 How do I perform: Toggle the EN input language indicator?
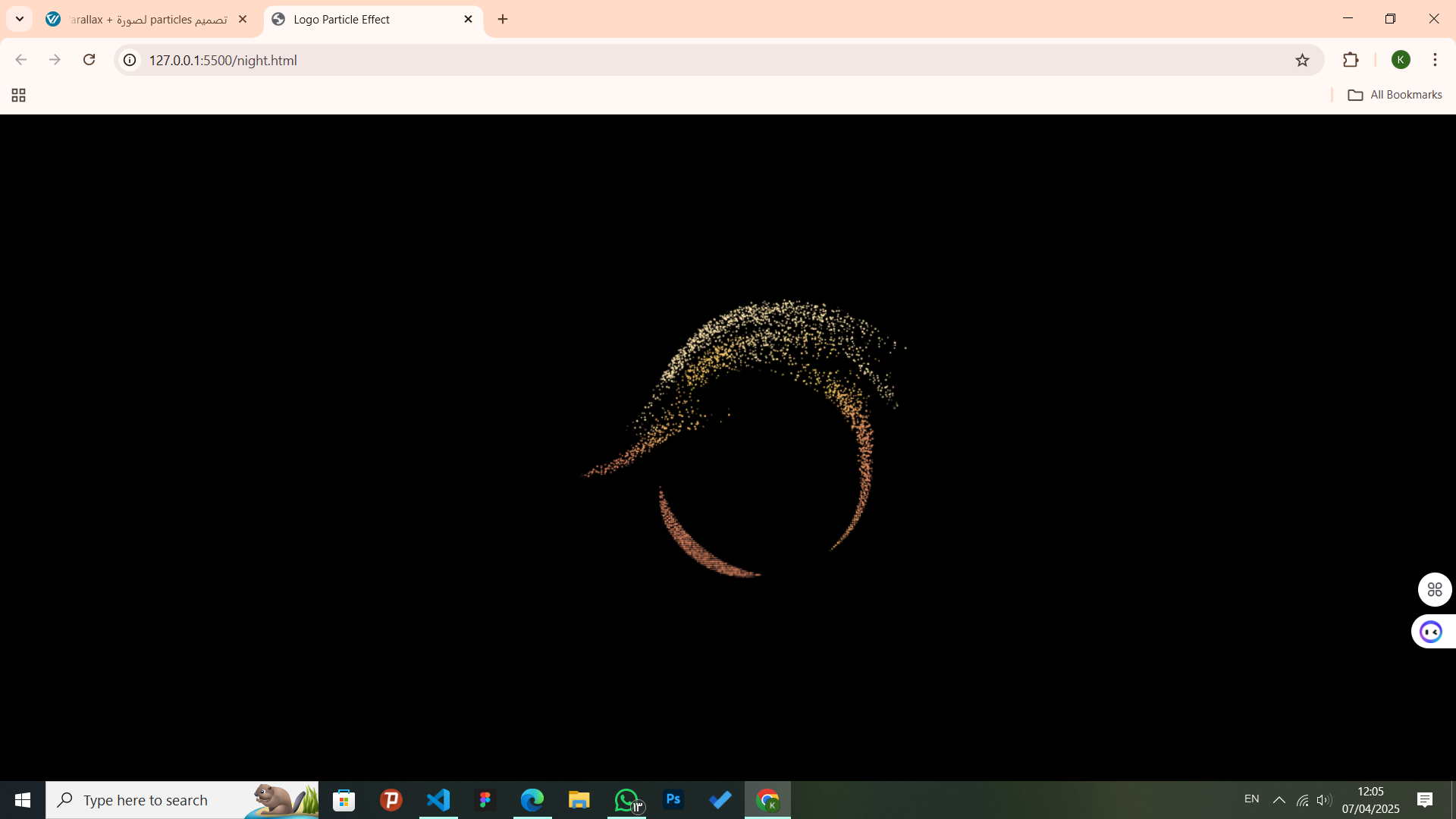[1251, 799]
